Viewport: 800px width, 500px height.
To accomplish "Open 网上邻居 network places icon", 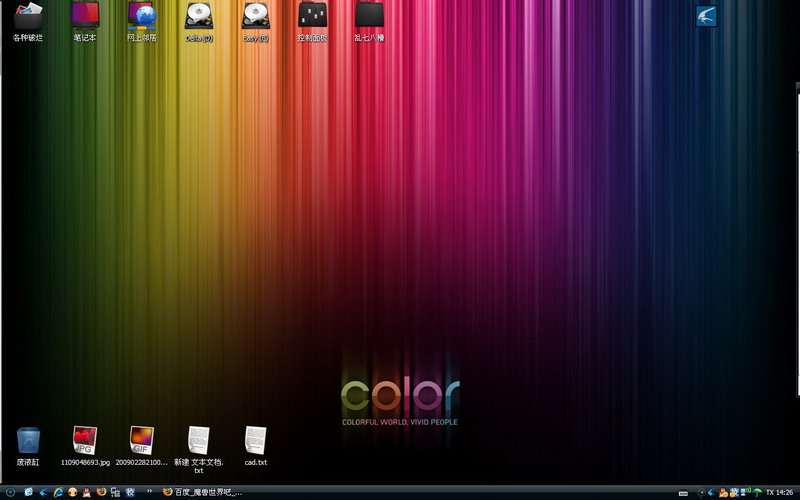I will [x=142, y=16].
